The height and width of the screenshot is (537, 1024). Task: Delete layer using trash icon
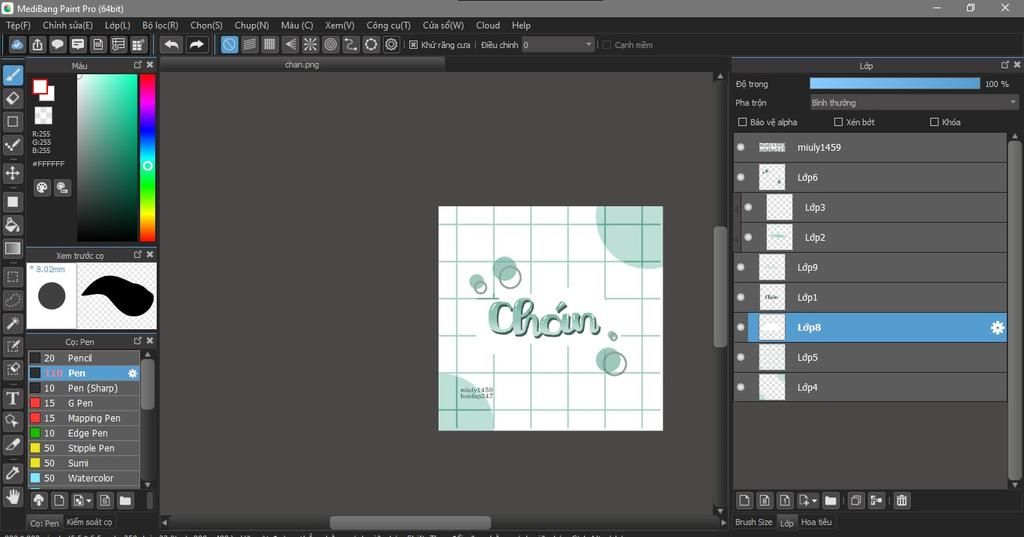click(x=902, y=500)
